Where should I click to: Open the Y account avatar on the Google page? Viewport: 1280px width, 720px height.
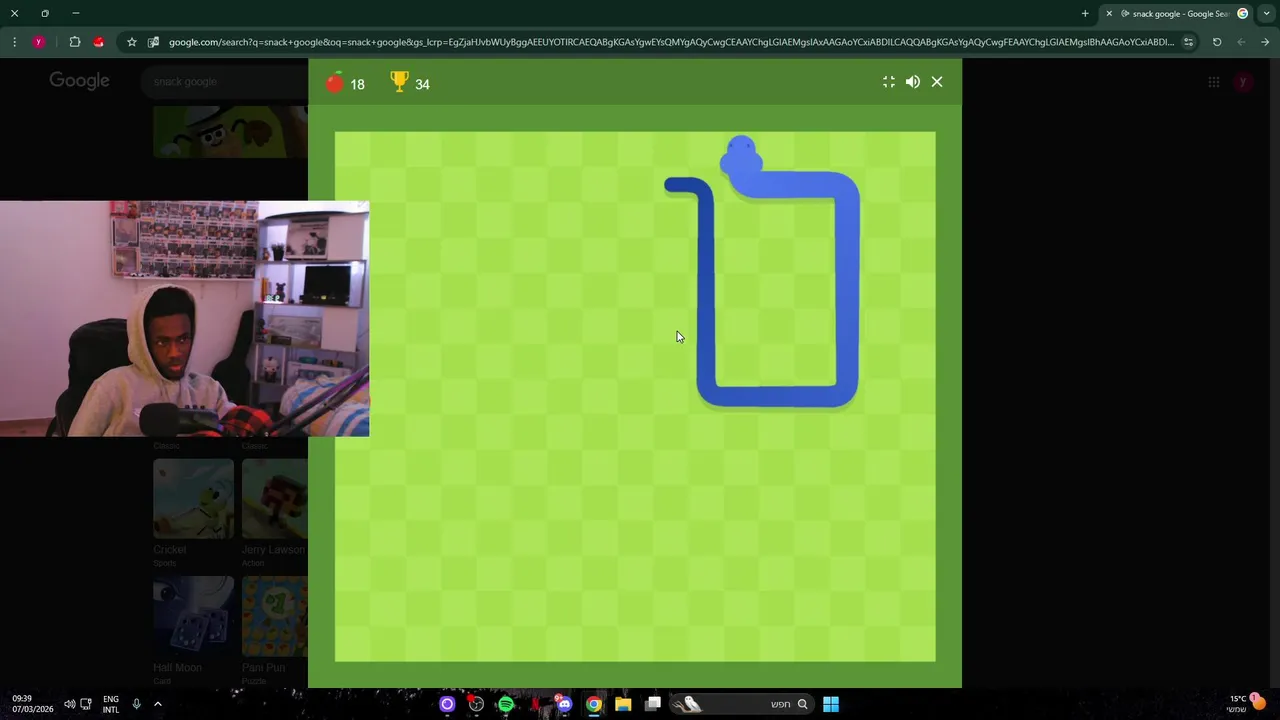point(1243,82)
